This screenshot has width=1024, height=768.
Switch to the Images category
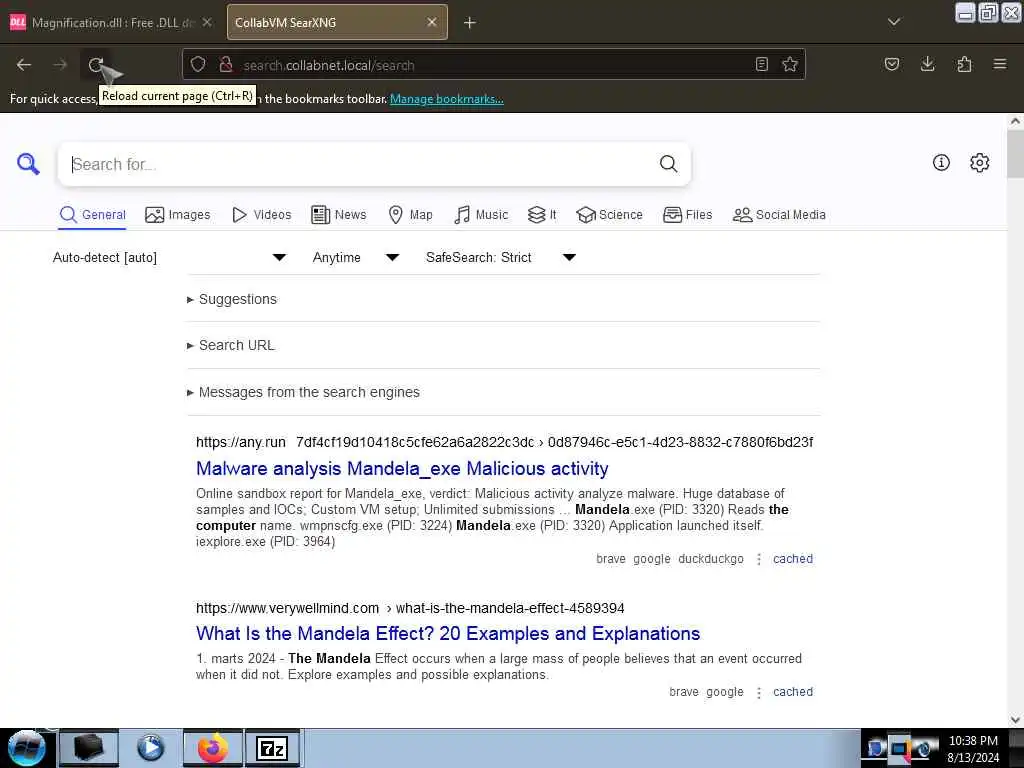tap(178, 215)
